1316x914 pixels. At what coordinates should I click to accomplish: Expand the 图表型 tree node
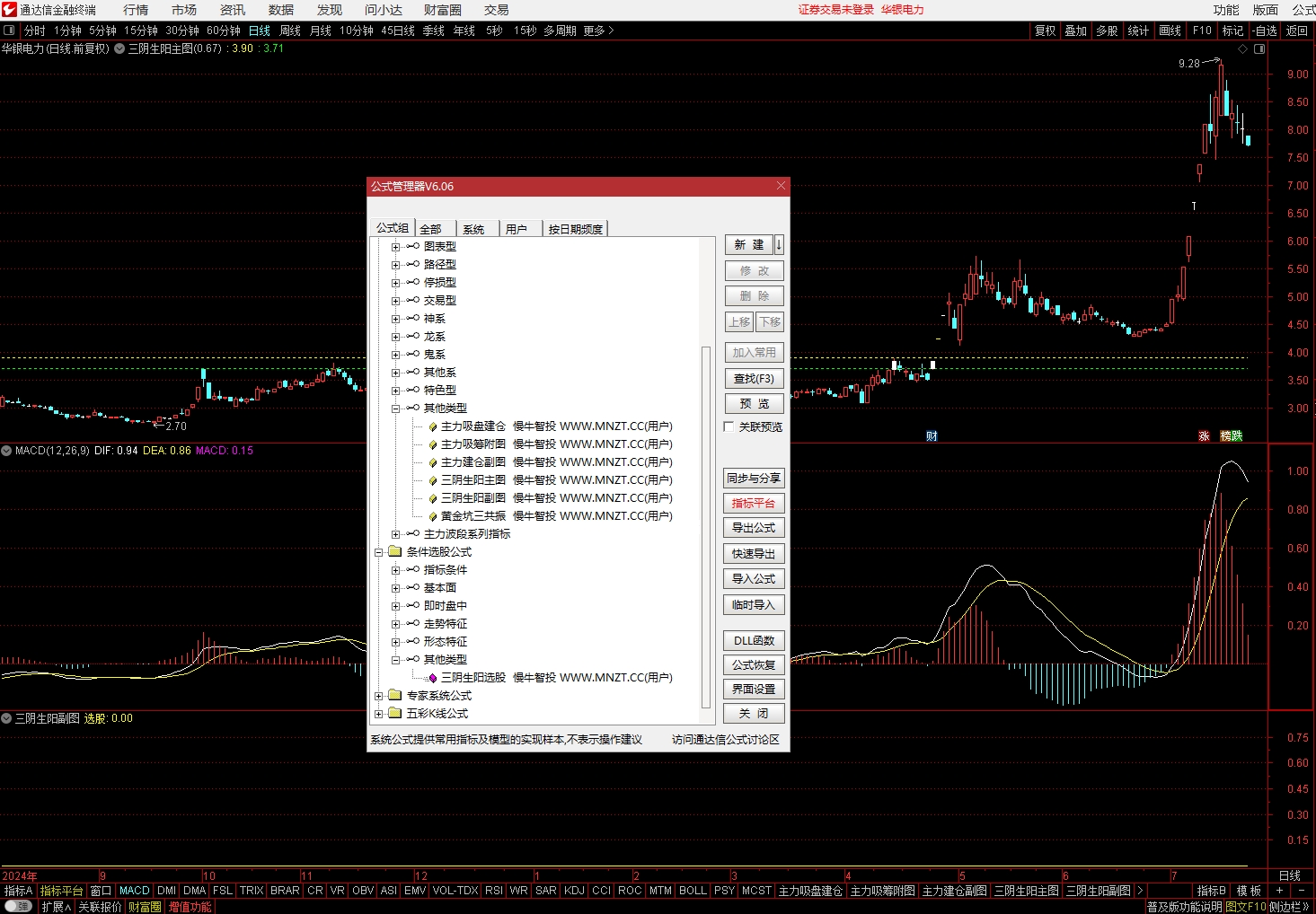click(x=395, y=247)
